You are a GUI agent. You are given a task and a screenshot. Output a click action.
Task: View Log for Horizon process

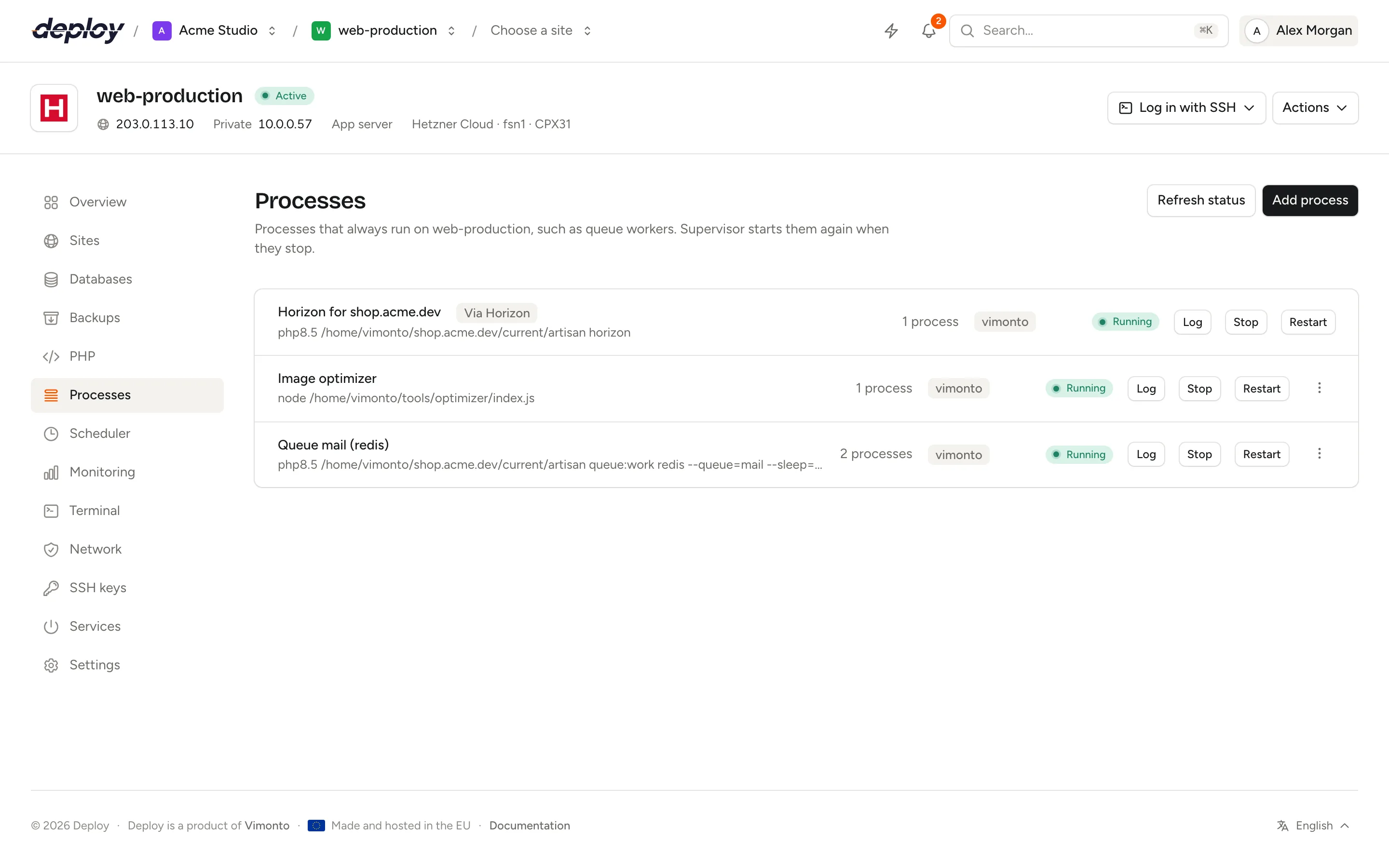click(x=1192, y=322)
